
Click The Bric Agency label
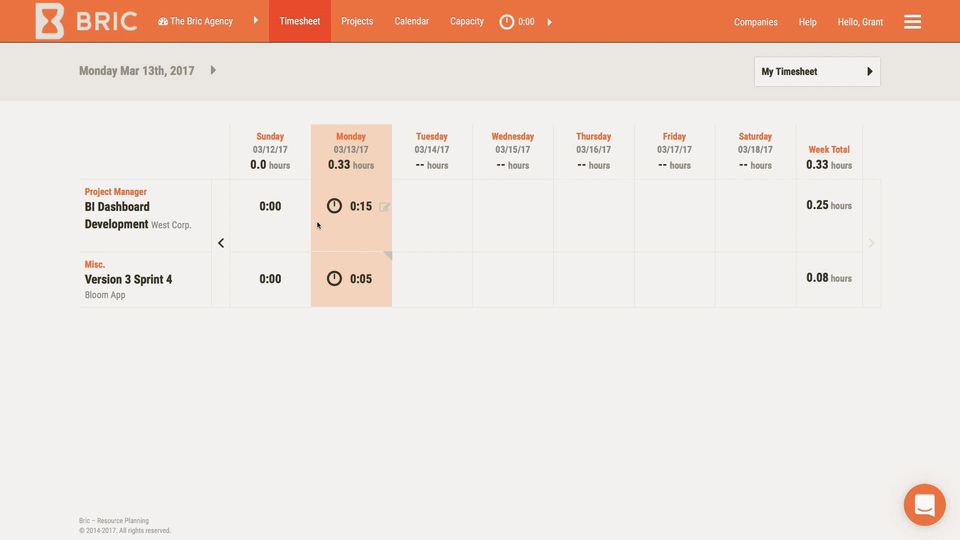coord(201,21)
